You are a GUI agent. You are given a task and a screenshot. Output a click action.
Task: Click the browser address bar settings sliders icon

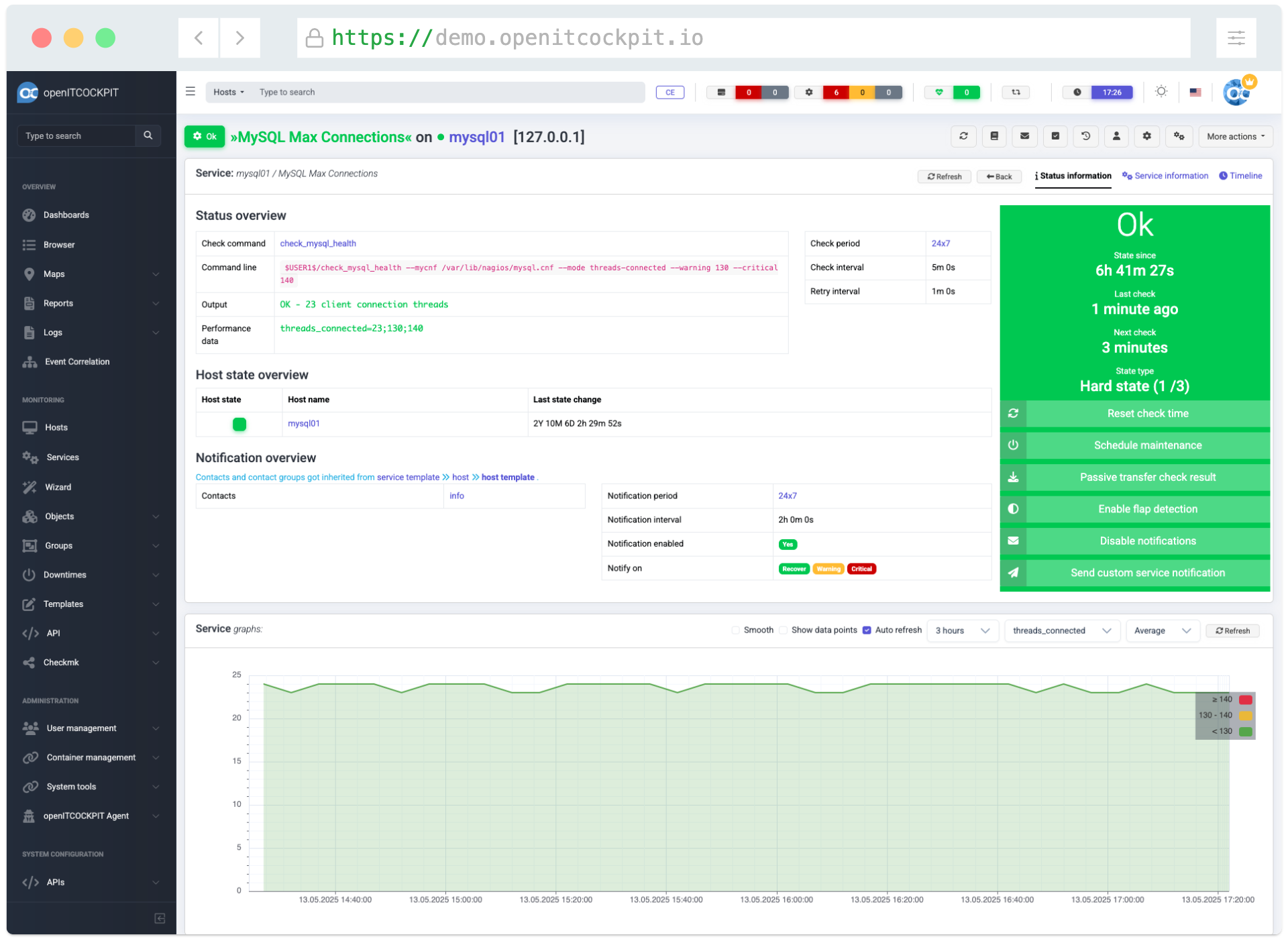tap(1236, 38)
